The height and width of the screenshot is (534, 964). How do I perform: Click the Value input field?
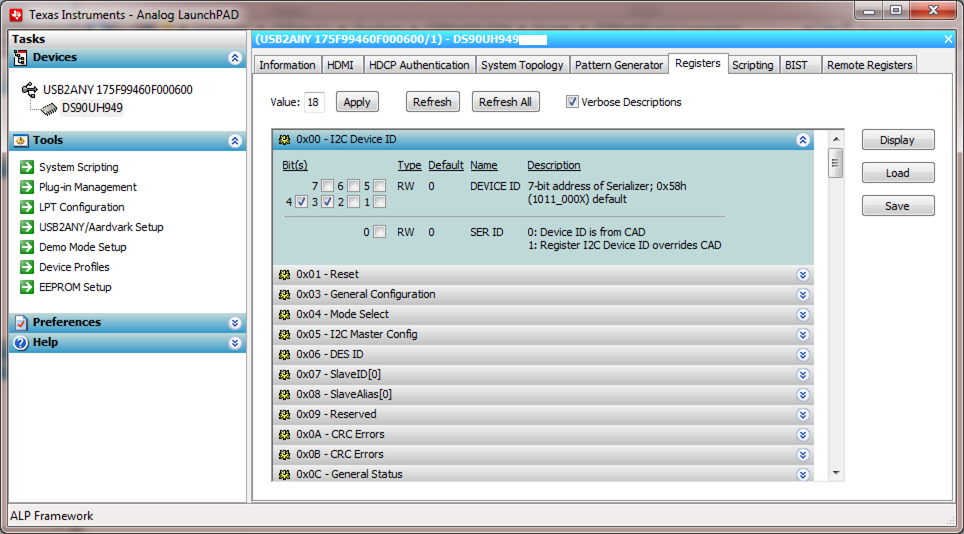pos(314,102)
